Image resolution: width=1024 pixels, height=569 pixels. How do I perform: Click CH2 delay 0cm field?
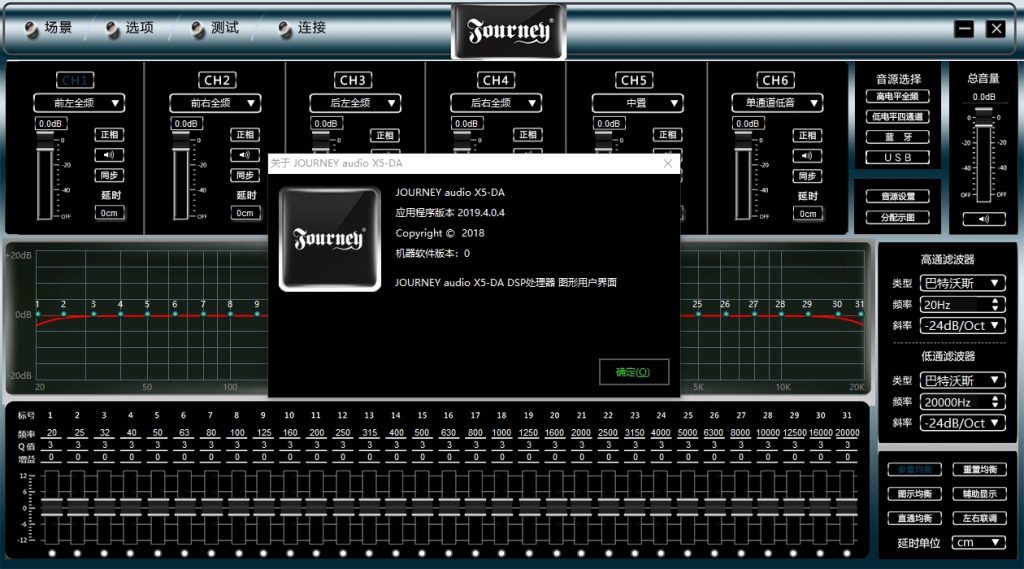(245, 213)
